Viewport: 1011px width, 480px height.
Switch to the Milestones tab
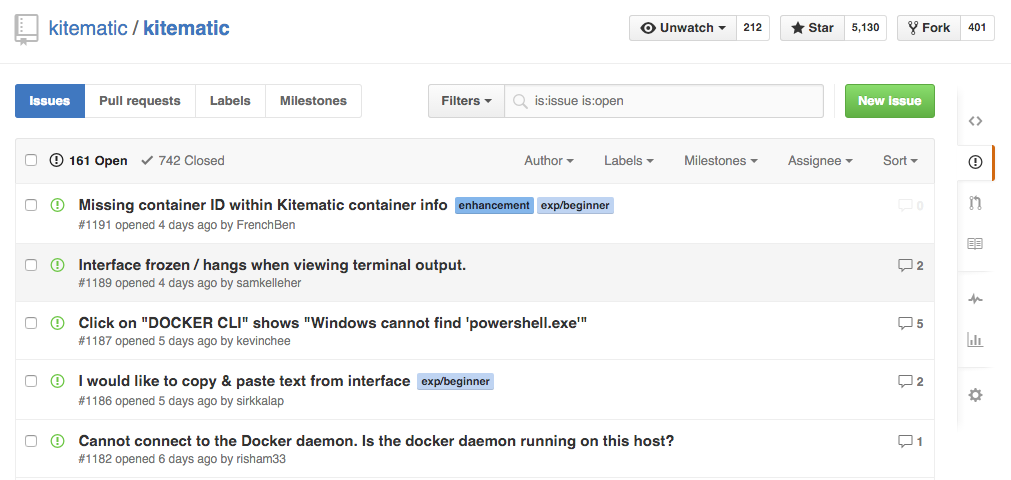point(313,101)
